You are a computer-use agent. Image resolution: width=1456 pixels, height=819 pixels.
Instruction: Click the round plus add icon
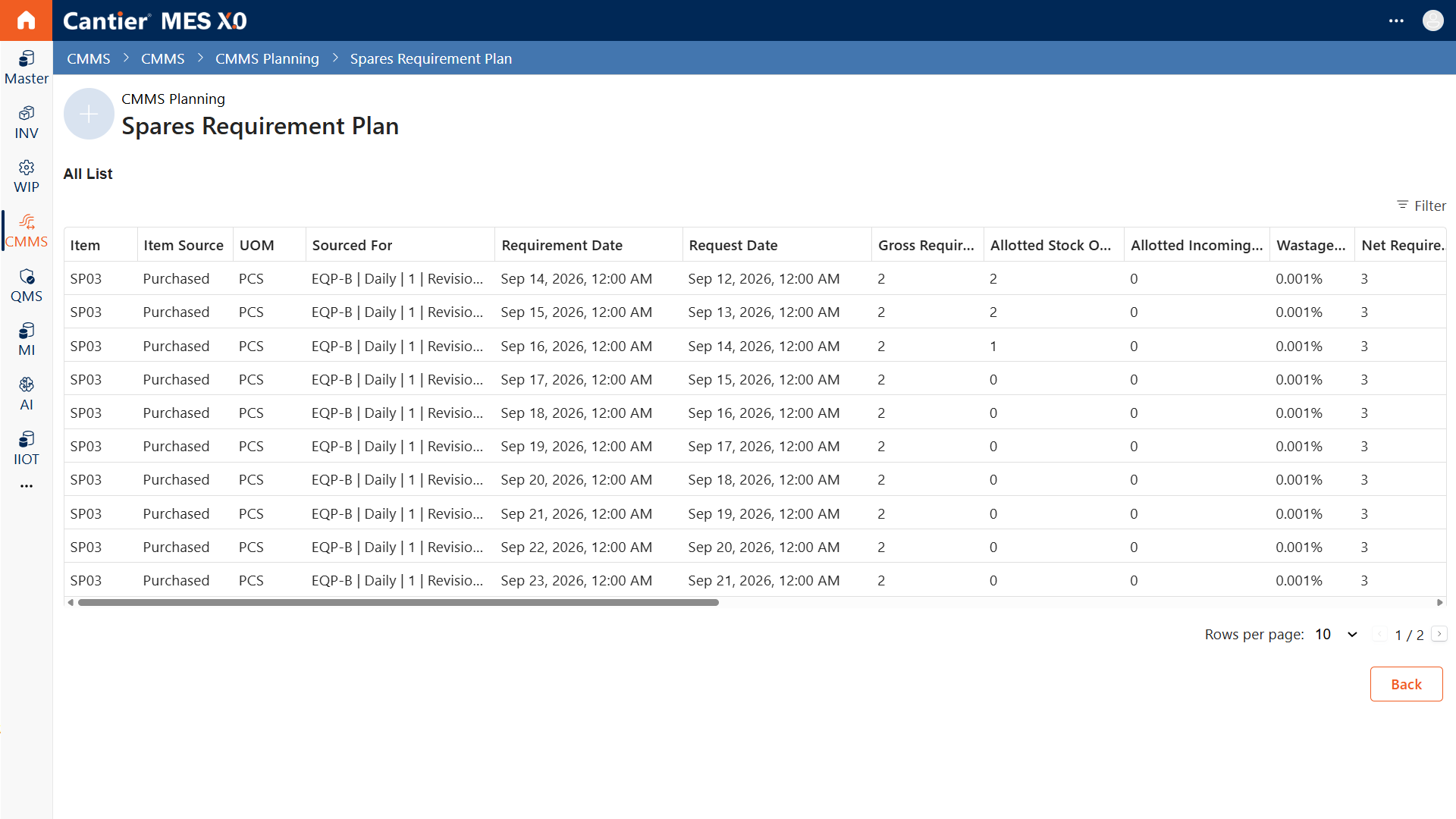tap(89, 114)
